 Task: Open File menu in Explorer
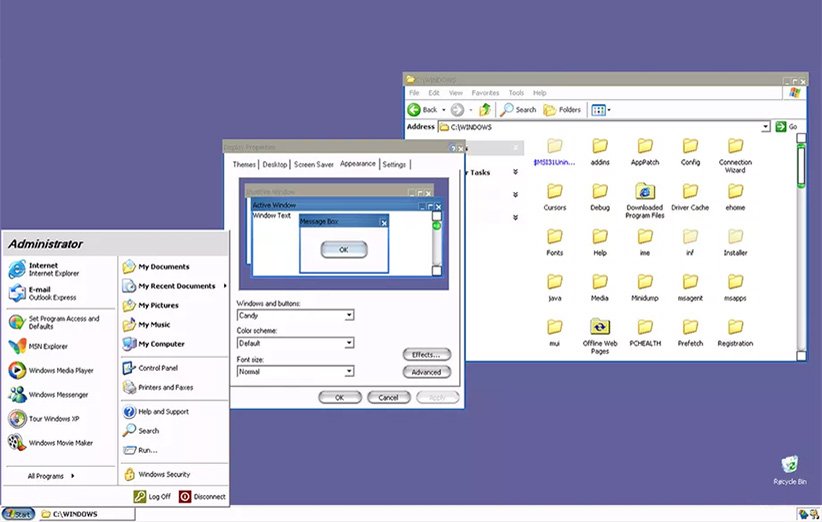(x=414, y=93)
